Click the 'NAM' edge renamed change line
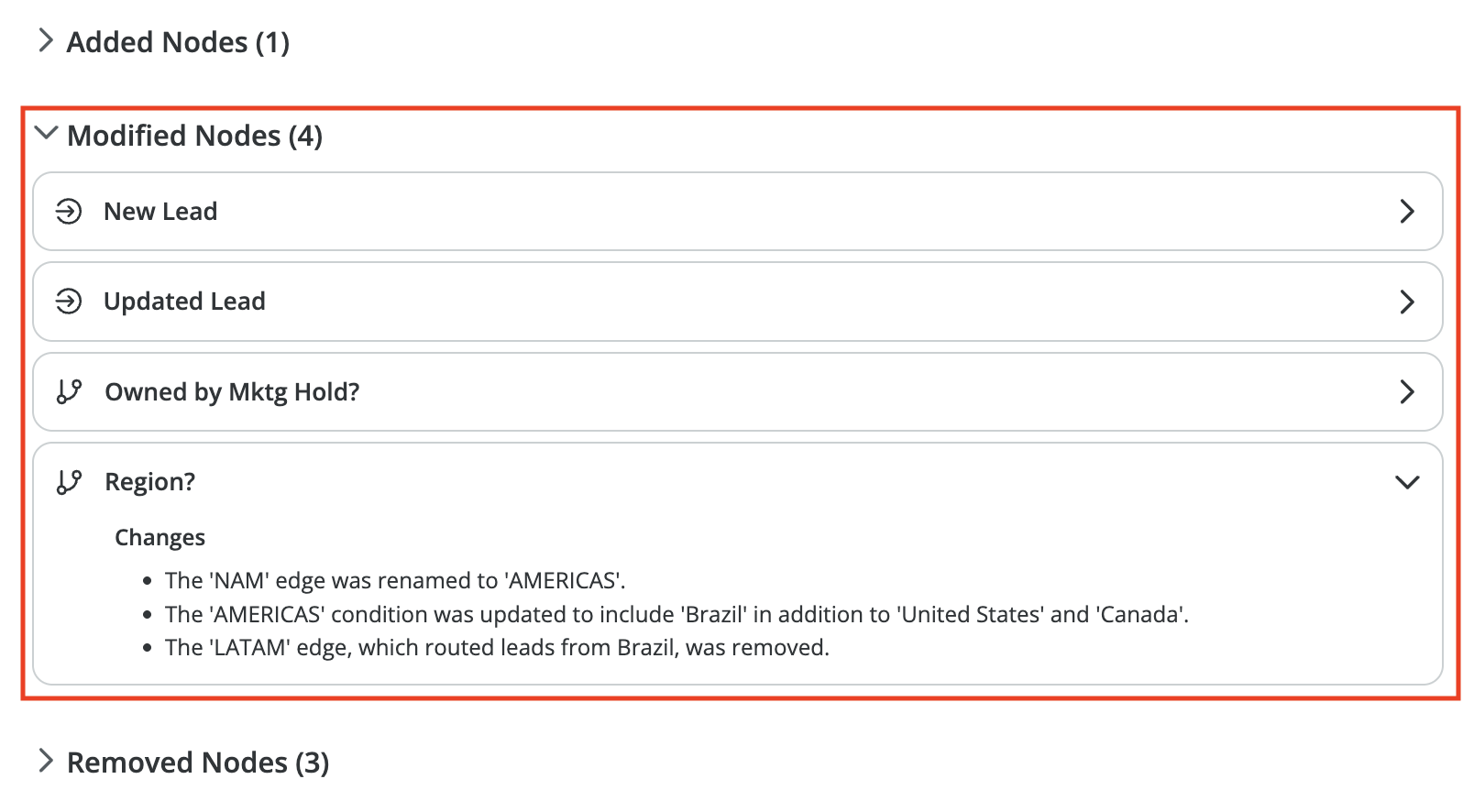 (395, 581)
